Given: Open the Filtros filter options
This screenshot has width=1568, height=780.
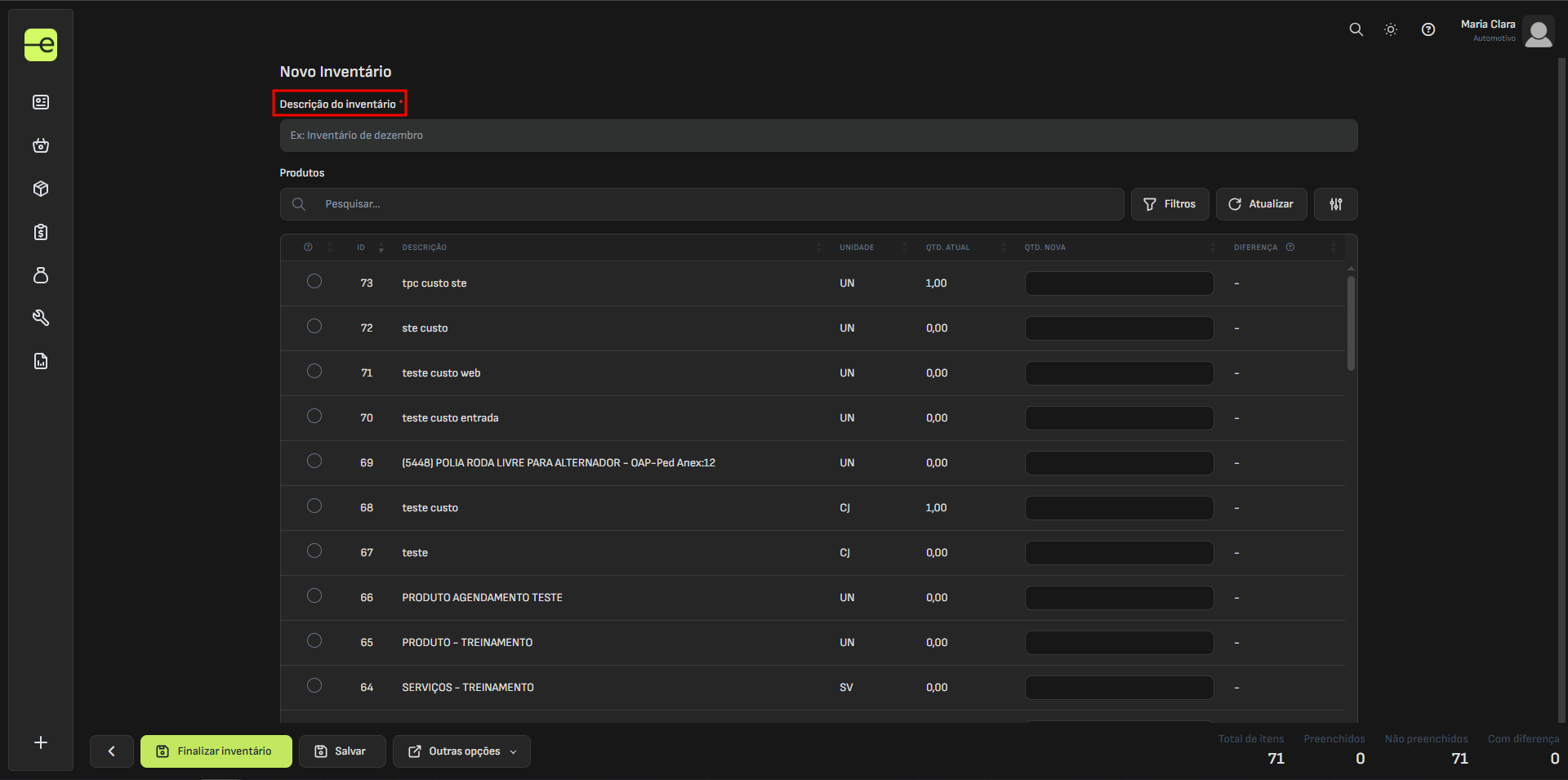Looking at the screenshot, I should (x=1169, y=204).
